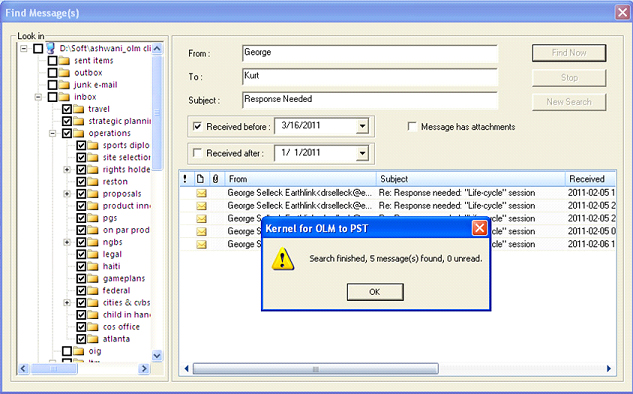Click the travel folder icon
The width and height of the screenshot is (633, 394).
pyautogui.click(x=79, y=109)
